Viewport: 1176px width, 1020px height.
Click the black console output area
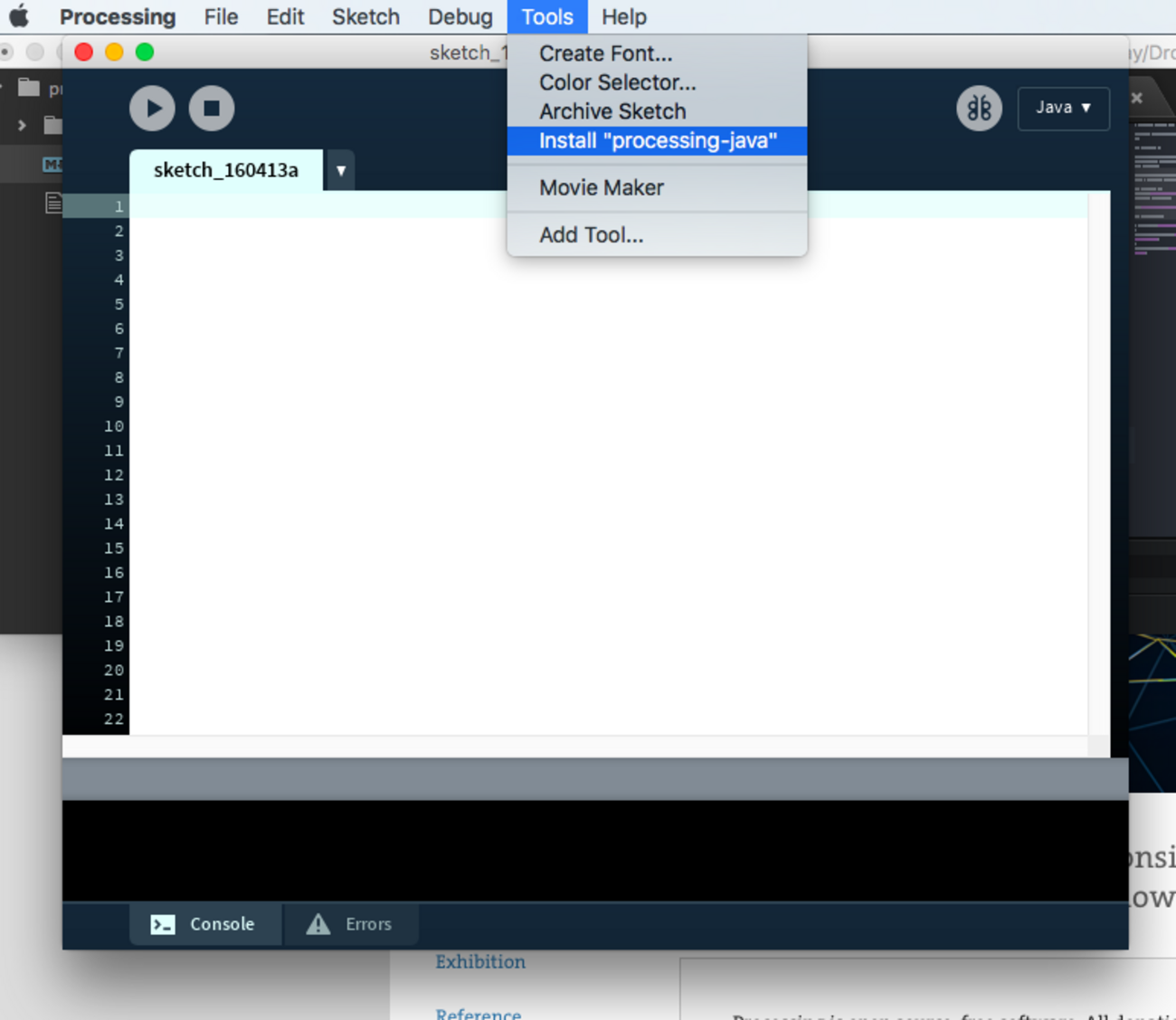[x=595, y=851]
